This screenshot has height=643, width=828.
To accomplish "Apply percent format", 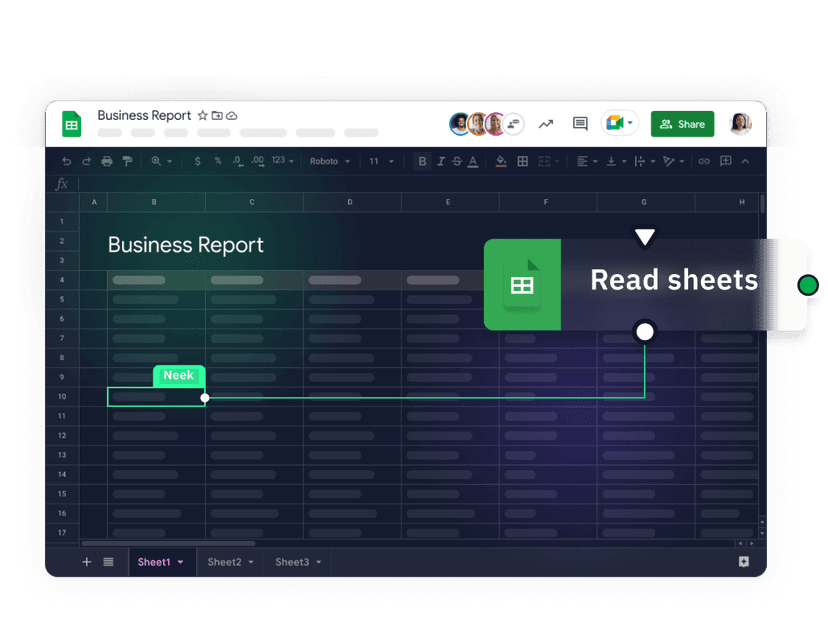I will tap(219, 161).
